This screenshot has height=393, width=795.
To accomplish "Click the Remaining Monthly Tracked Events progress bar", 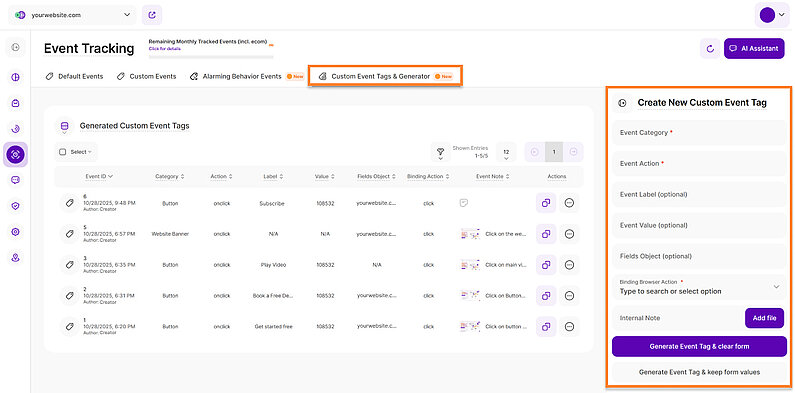I will [x=210, y=56].
